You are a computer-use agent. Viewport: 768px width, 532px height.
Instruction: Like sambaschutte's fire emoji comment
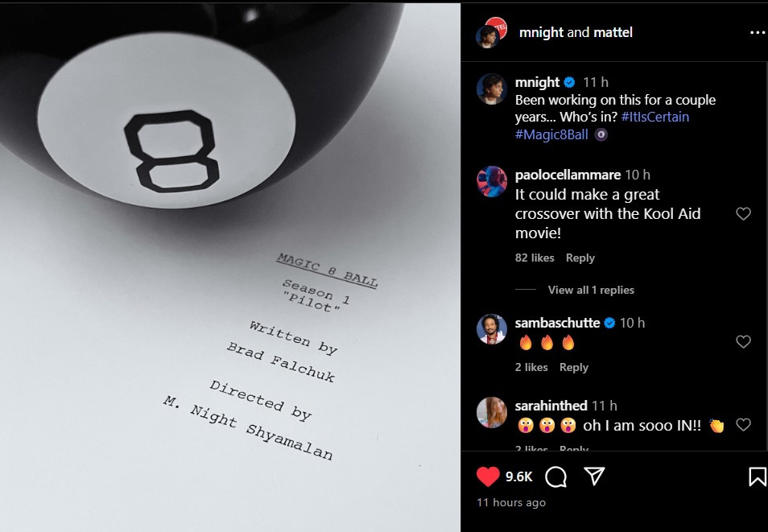[744, 341]
